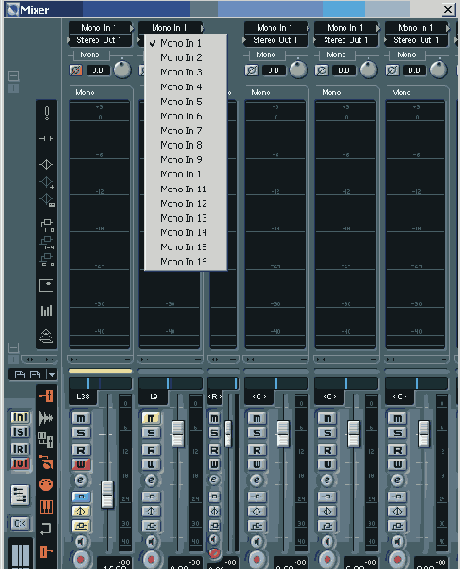Click first channel gain value field 0.0
Viewport: 460px width, 569px height.
tap(98, 70)
